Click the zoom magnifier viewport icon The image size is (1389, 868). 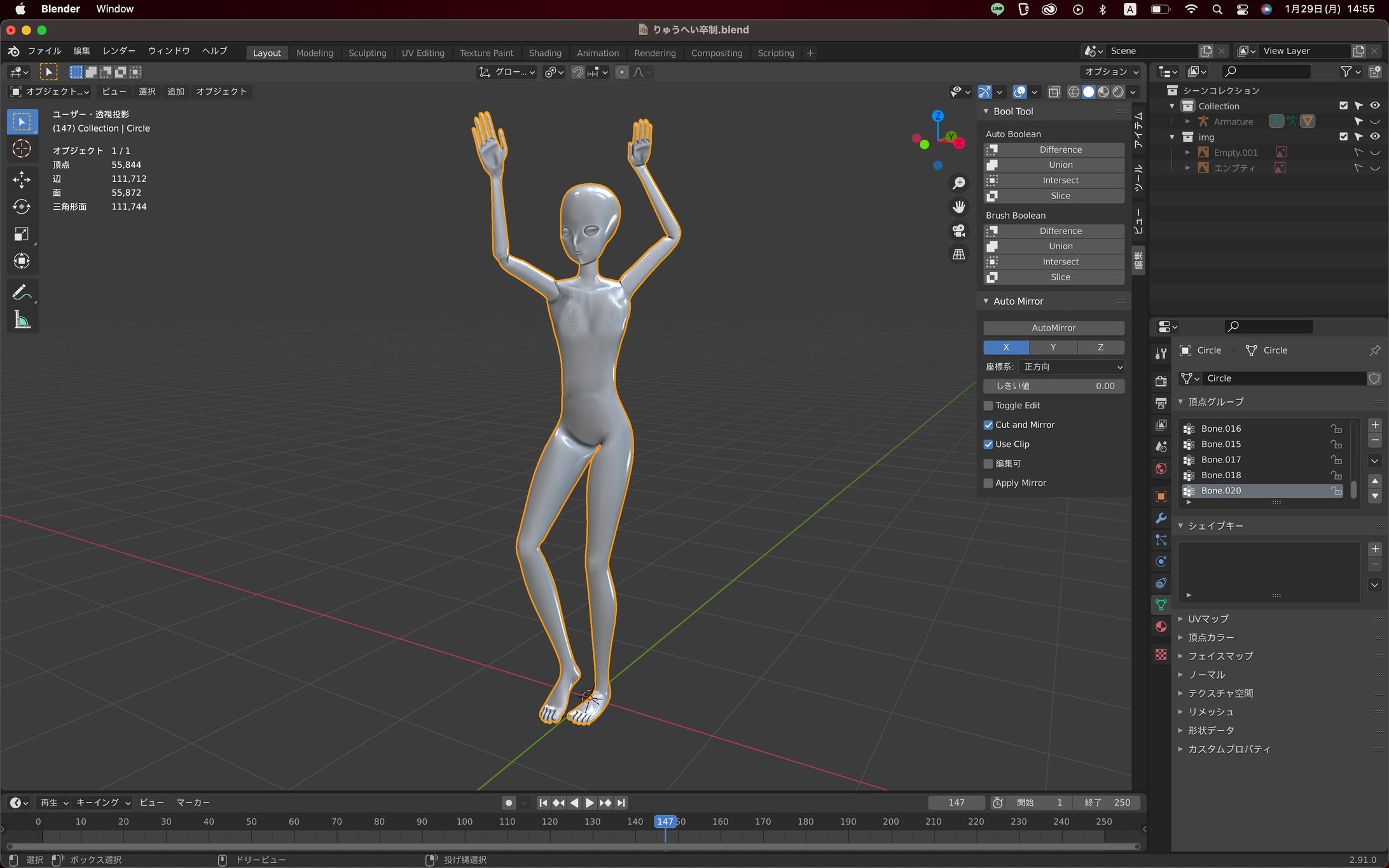point(958,183)
